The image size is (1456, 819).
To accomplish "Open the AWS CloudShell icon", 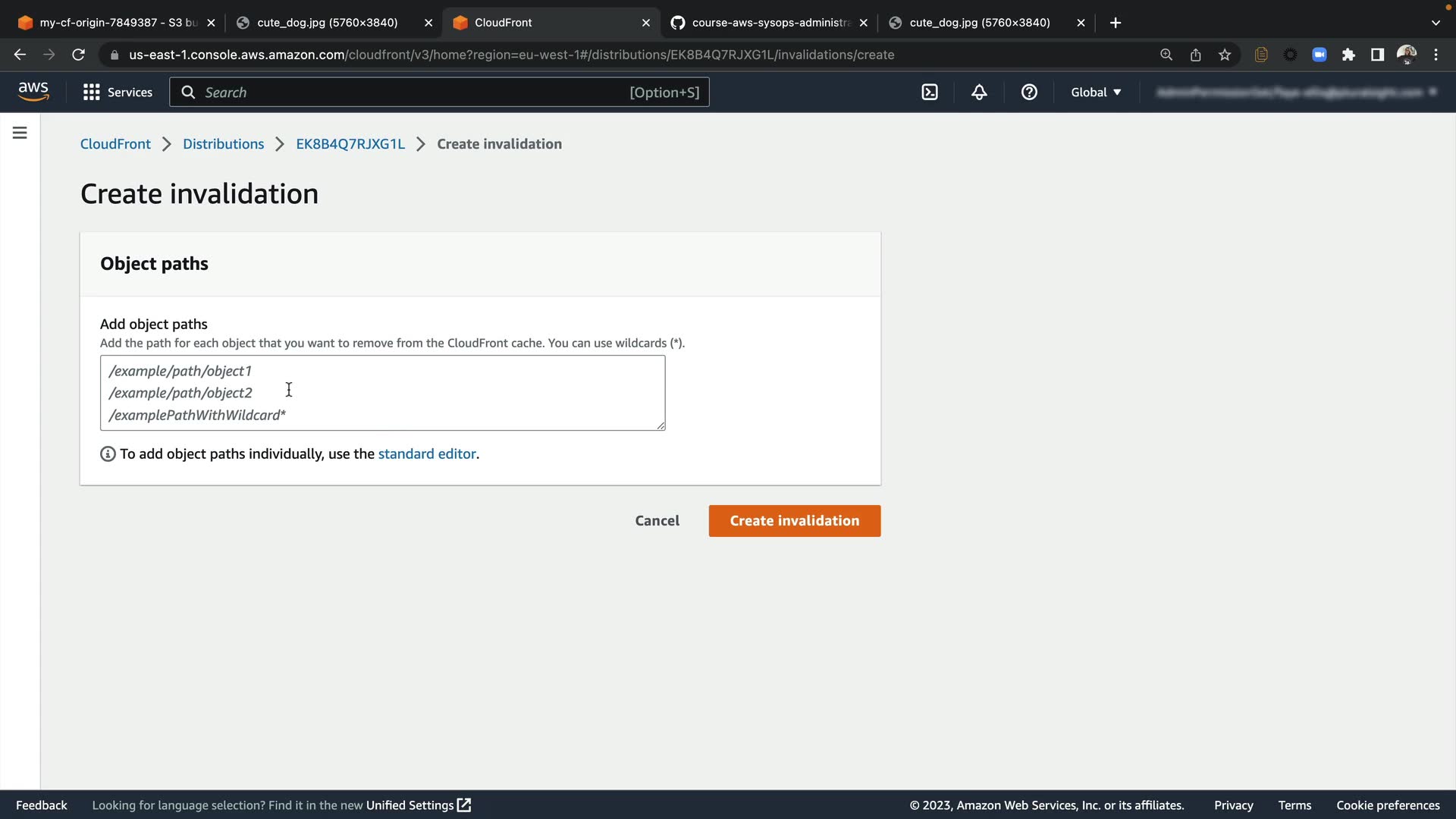I will [930, 93].
